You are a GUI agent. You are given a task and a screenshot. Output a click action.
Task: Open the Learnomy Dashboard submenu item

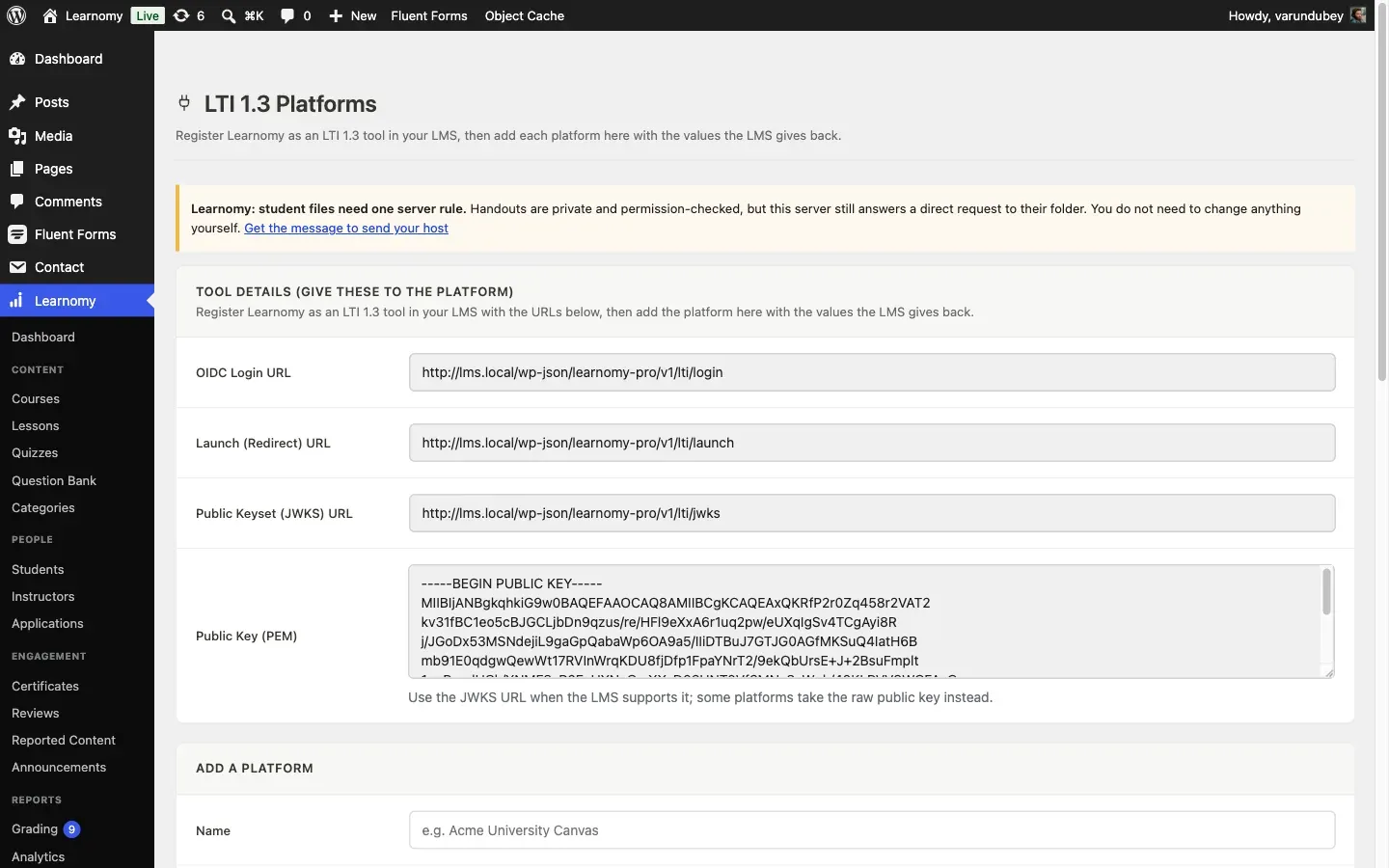pyautogui.click(x=43, y=337)
